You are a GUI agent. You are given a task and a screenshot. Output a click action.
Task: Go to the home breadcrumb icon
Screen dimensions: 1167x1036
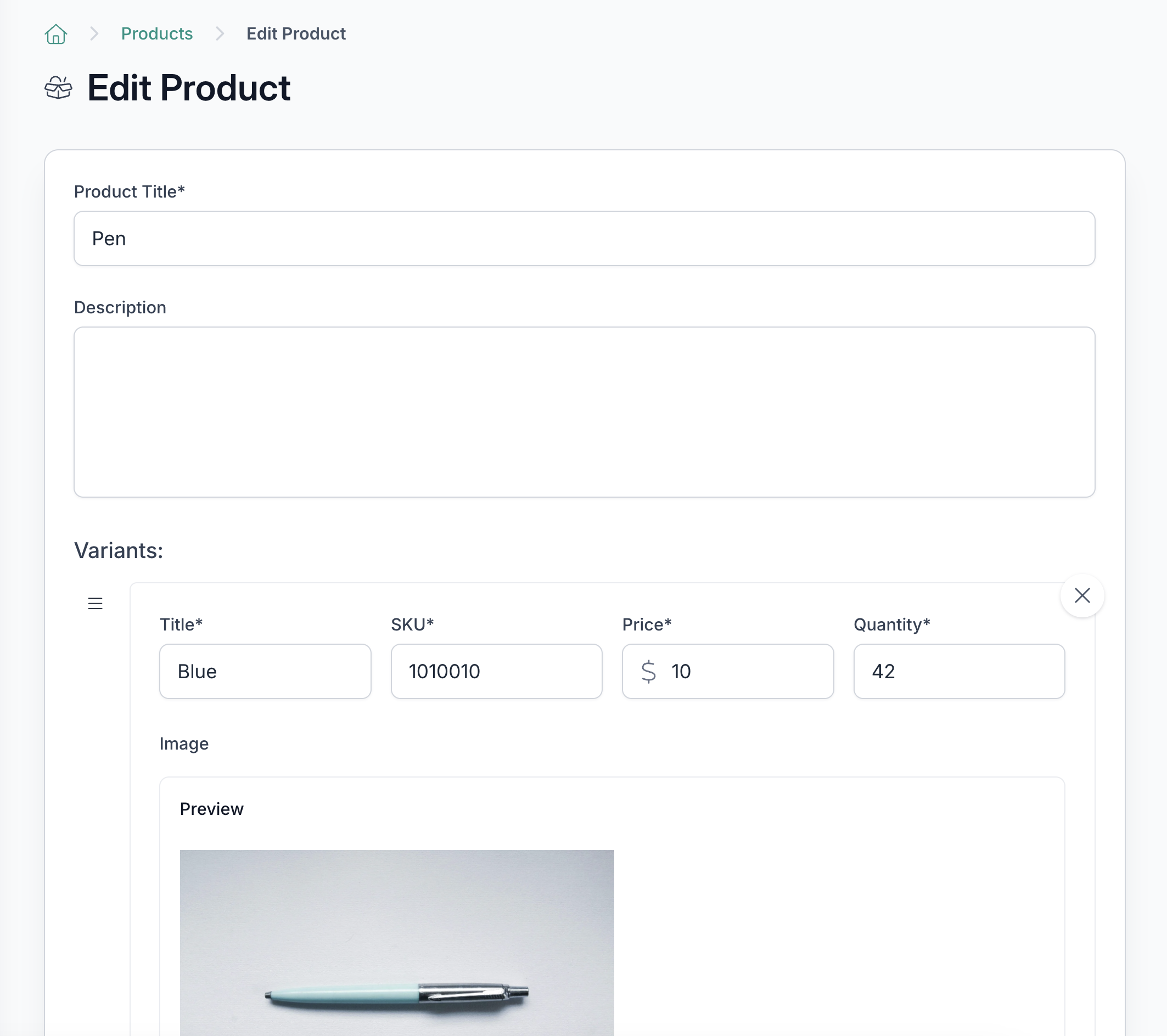click(x=56, y=34)
